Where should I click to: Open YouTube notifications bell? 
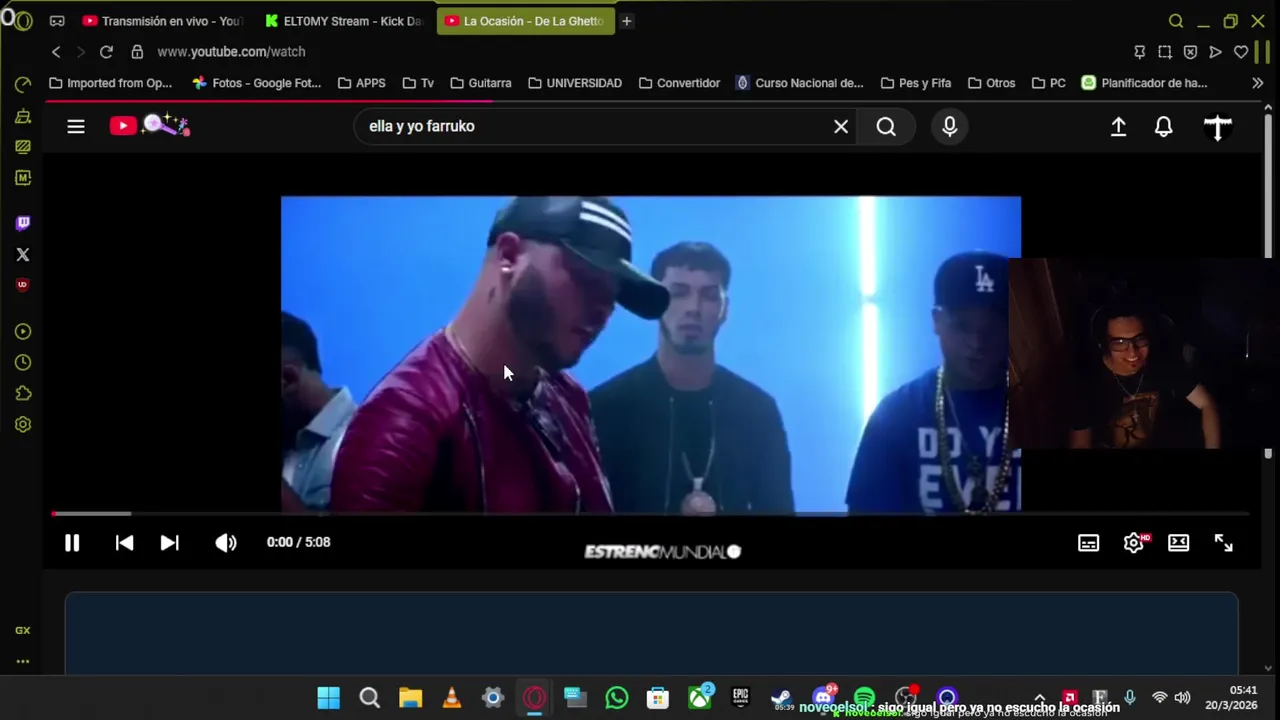click(1163, 126)
